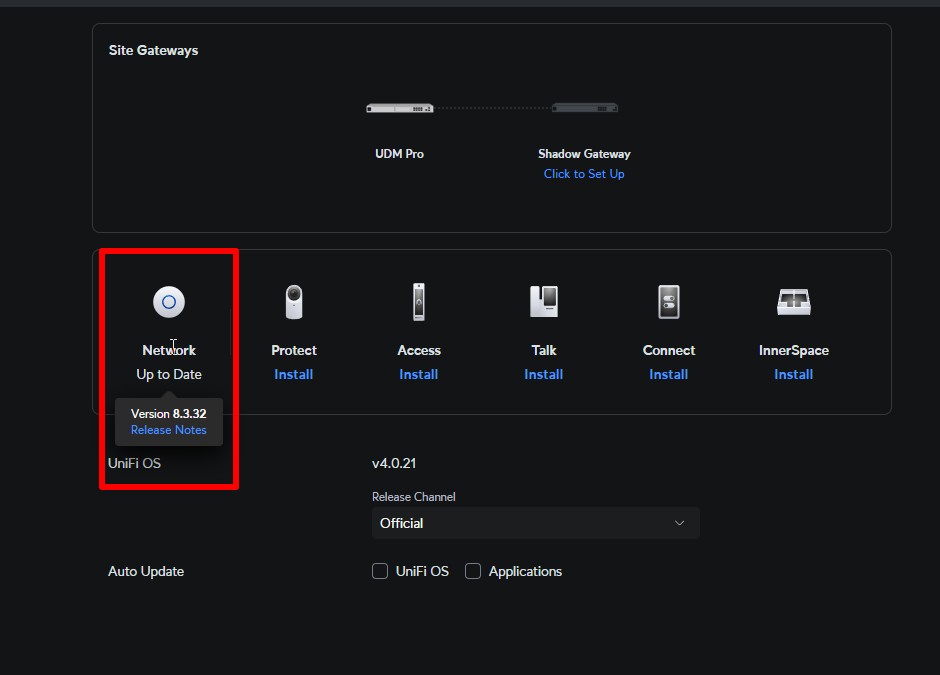The height and width of the screenshot is (675, 940).
Task: Click the 'UniFi OS' row label beside v4.0.21
Action: click(x=134, y=463)
